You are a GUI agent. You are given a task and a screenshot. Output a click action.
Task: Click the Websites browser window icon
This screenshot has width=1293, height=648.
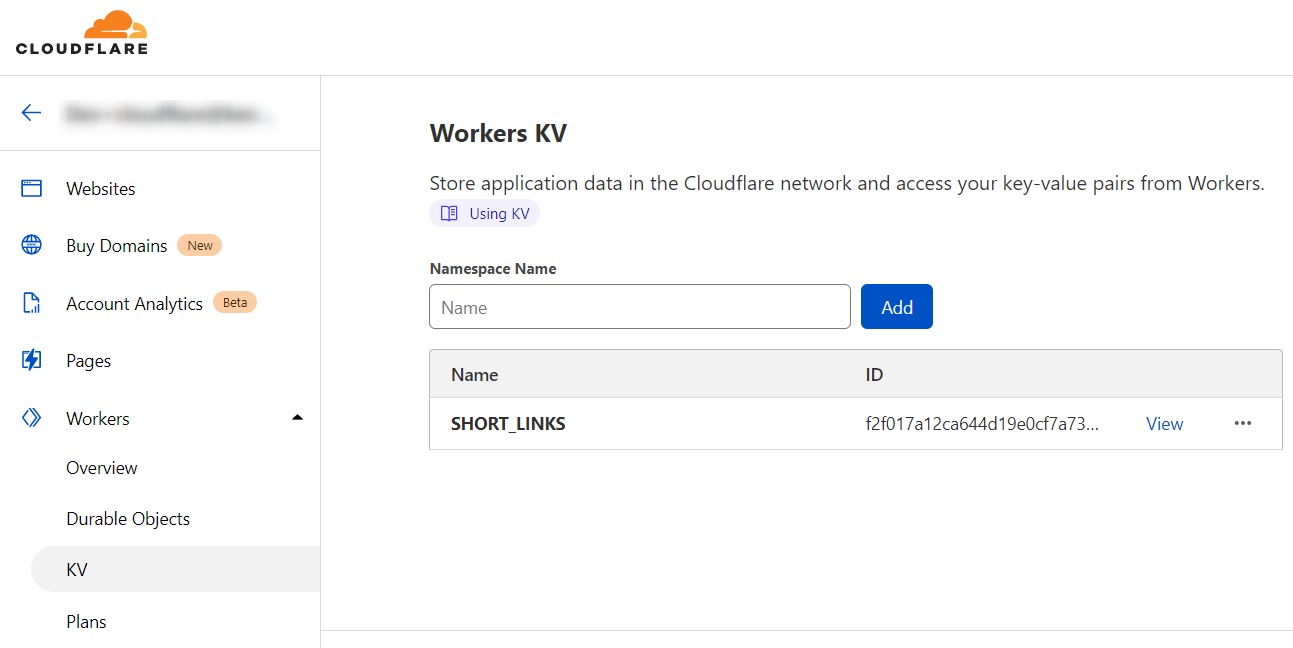32,188
